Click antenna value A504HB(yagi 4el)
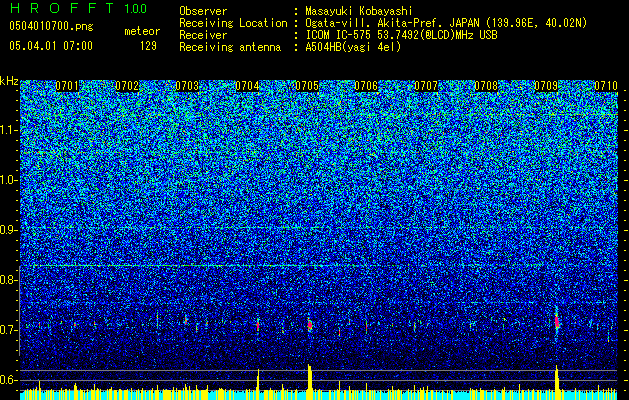 pyautogui.click(x=353, y=47)
